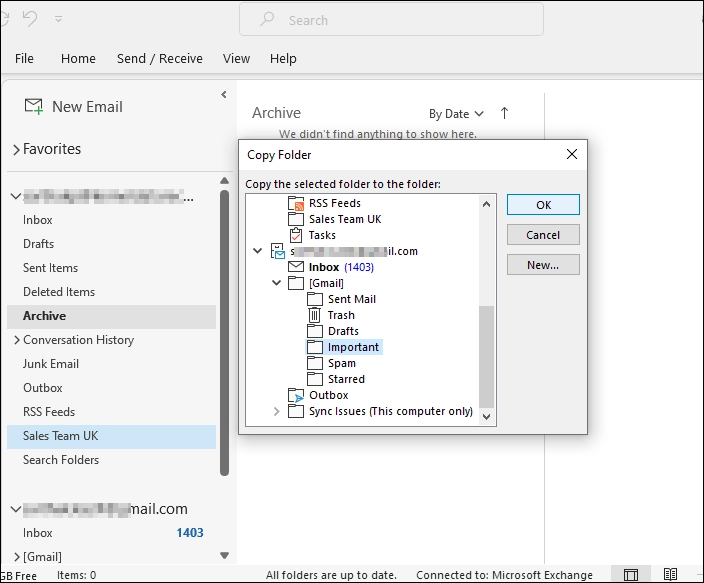
Task: Click the search magnifier icon
Action: click(267, 19)
